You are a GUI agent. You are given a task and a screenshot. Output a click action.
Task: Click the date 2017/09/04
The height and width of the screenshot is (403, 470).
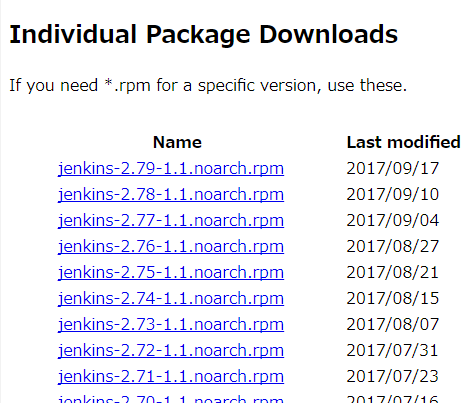tap(393, 220)
